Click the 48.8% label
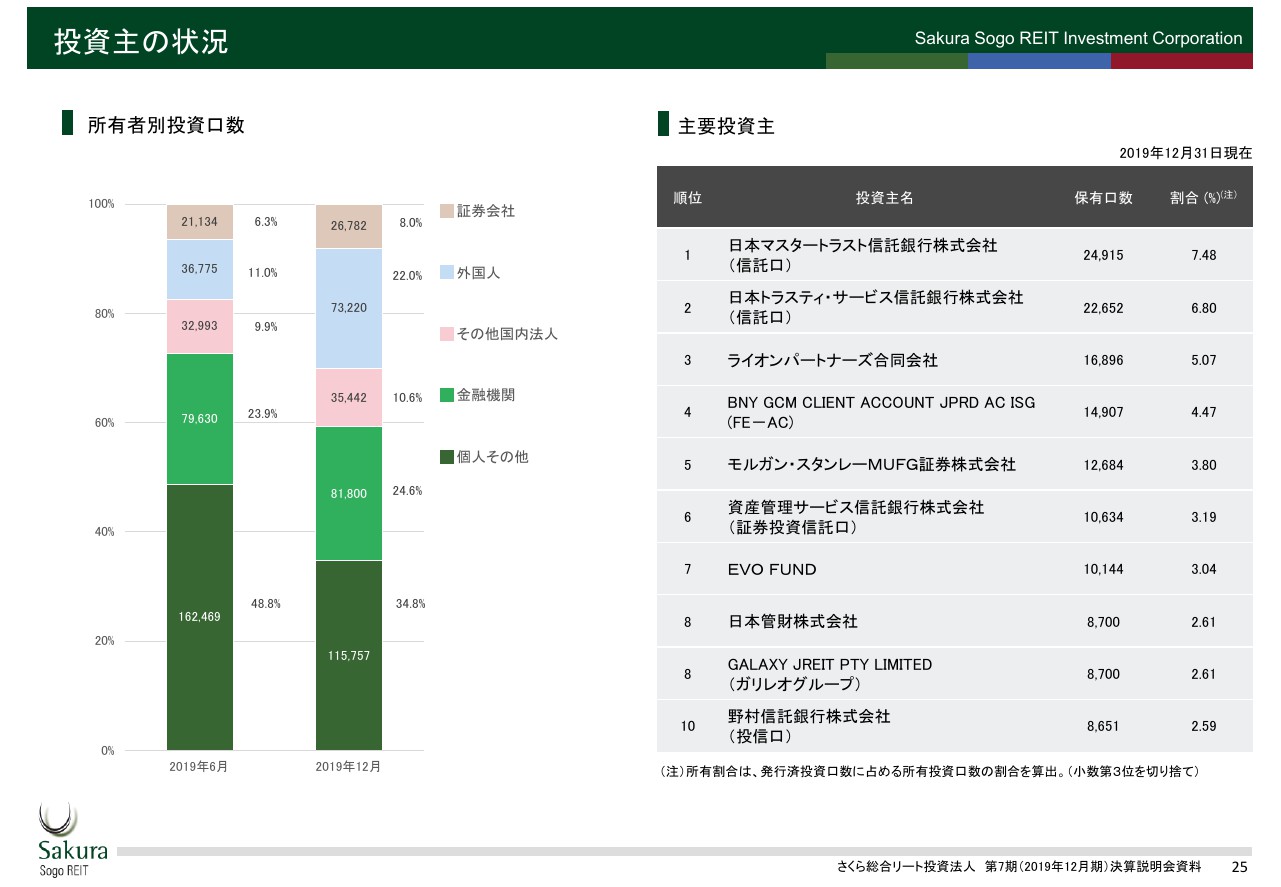 265,604
